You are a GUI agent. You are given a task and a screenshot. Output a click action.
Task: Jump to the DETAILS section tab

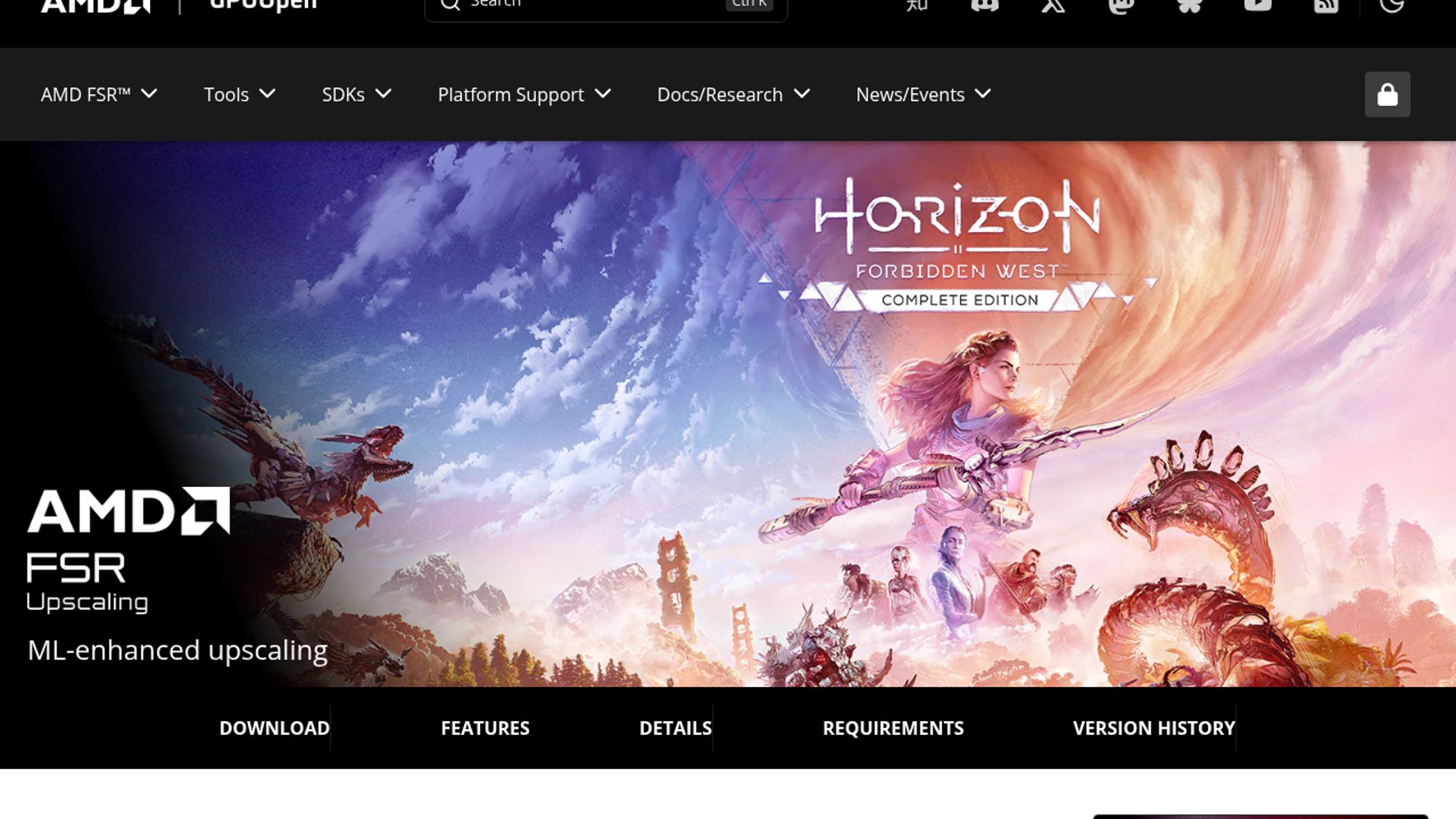coord(676,728)
